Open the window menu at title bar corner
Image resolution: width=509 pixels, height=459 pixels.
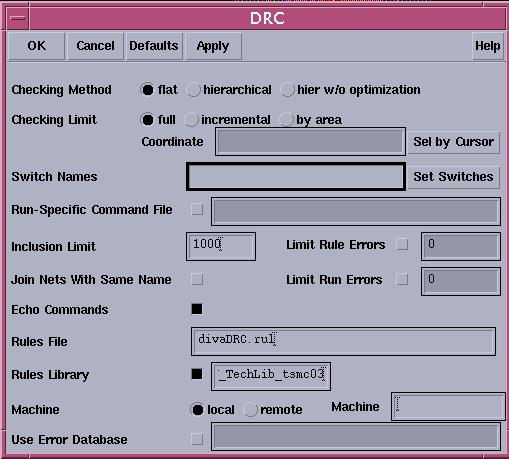tap(17, 18)
